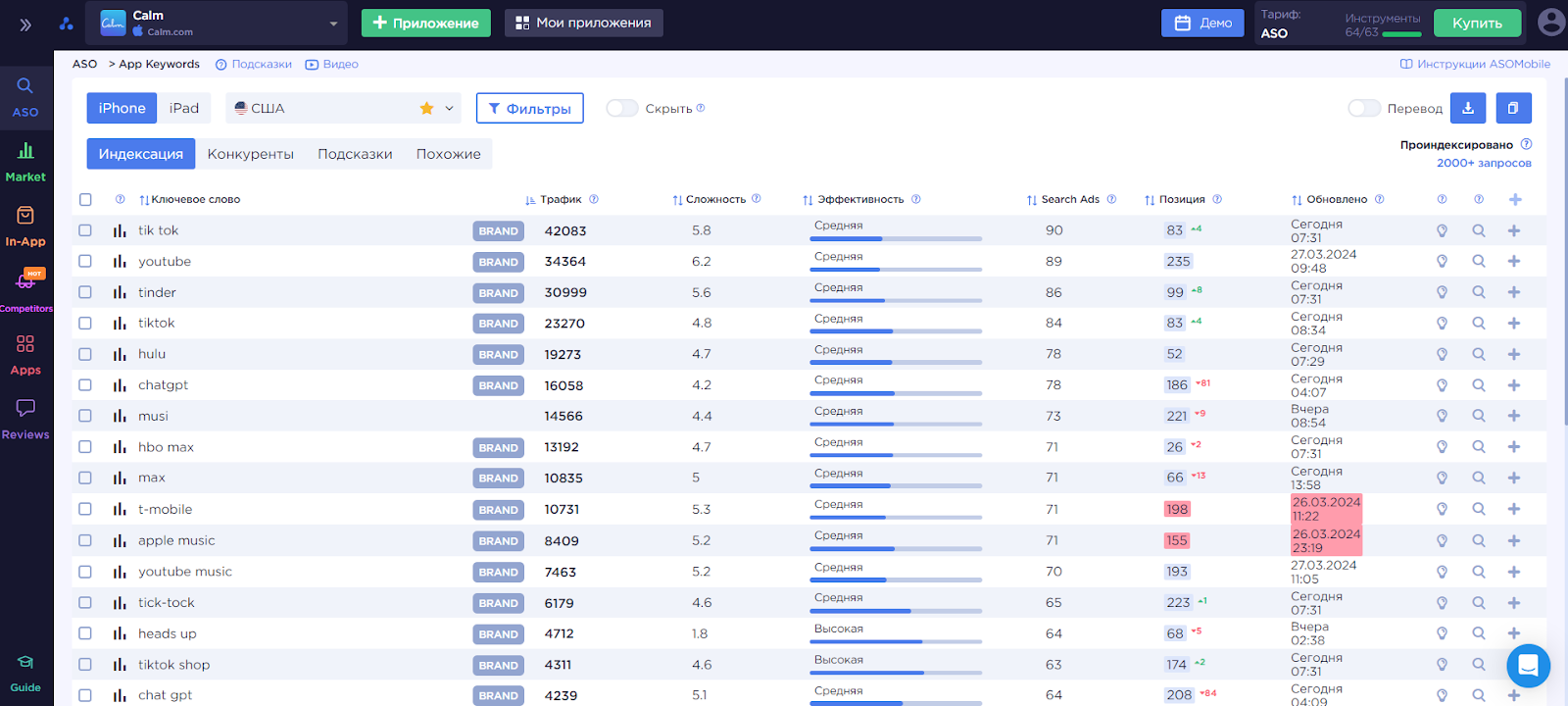Sort by Search Ads column
1568x706 pixels.
pyautogui.click(x=1063, y=199)
